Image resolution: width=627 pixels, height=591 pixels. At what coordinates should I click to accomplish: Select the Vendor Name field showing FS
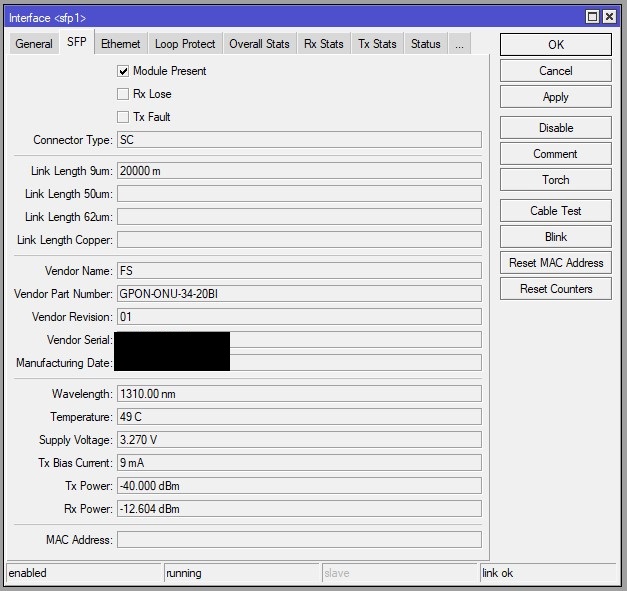coord(299,271)
